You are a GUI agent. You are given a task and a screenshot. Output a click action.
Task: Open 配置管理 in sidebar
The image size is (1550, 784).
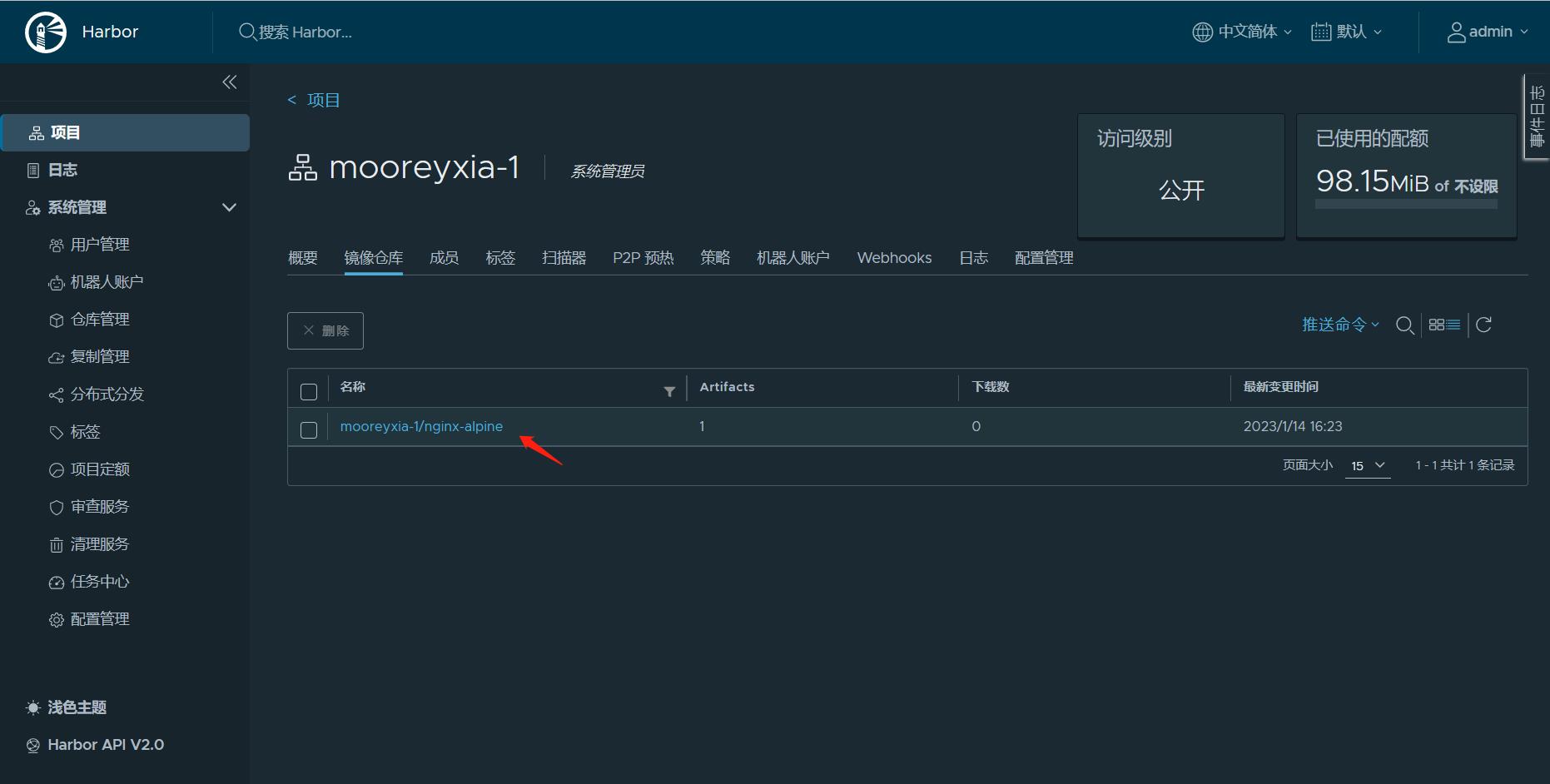click(x=100, y=619)
